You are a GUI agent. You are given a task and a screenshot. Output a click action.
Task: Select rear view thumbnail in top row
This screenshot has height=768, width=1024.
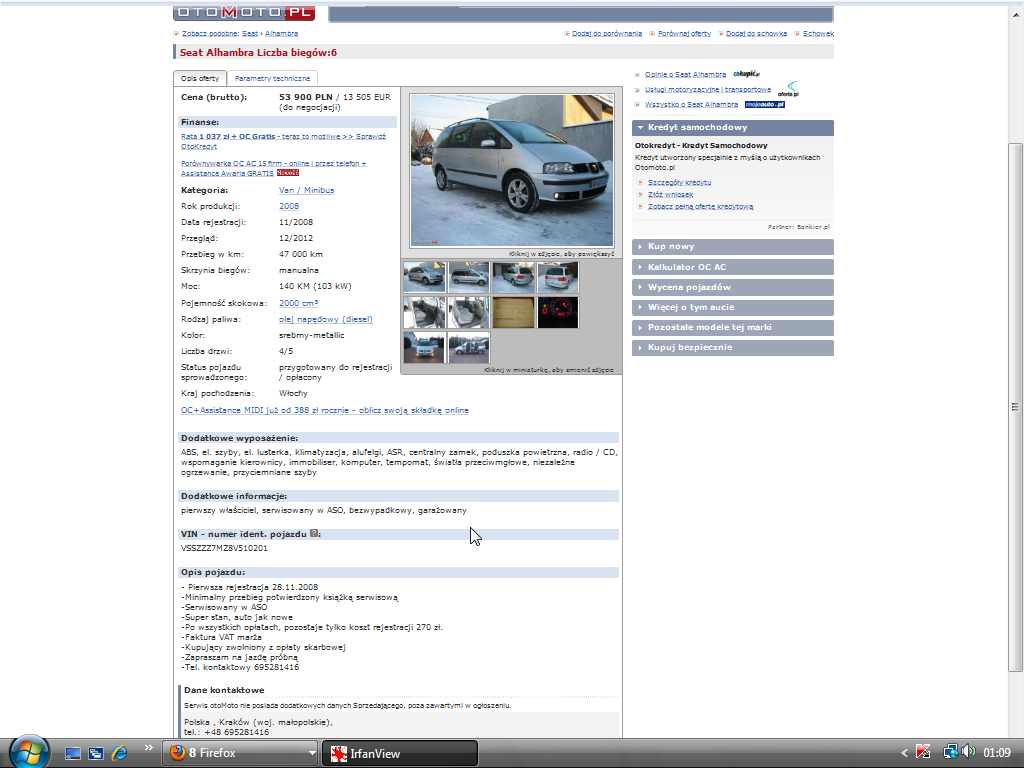pos(558,277)
